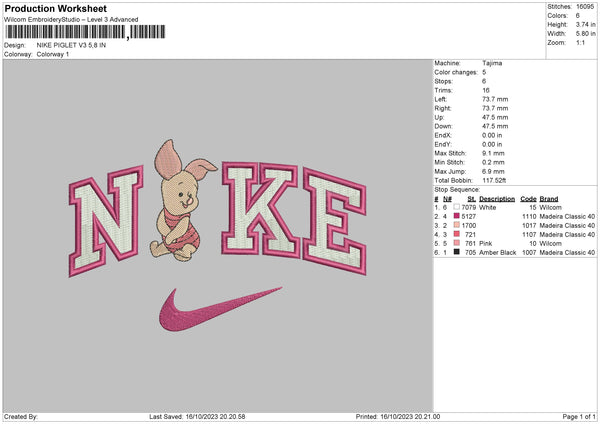This screenshot has width=600, height=424.
Task: Click the pink swoosh in the design
Action: point(220,309)
